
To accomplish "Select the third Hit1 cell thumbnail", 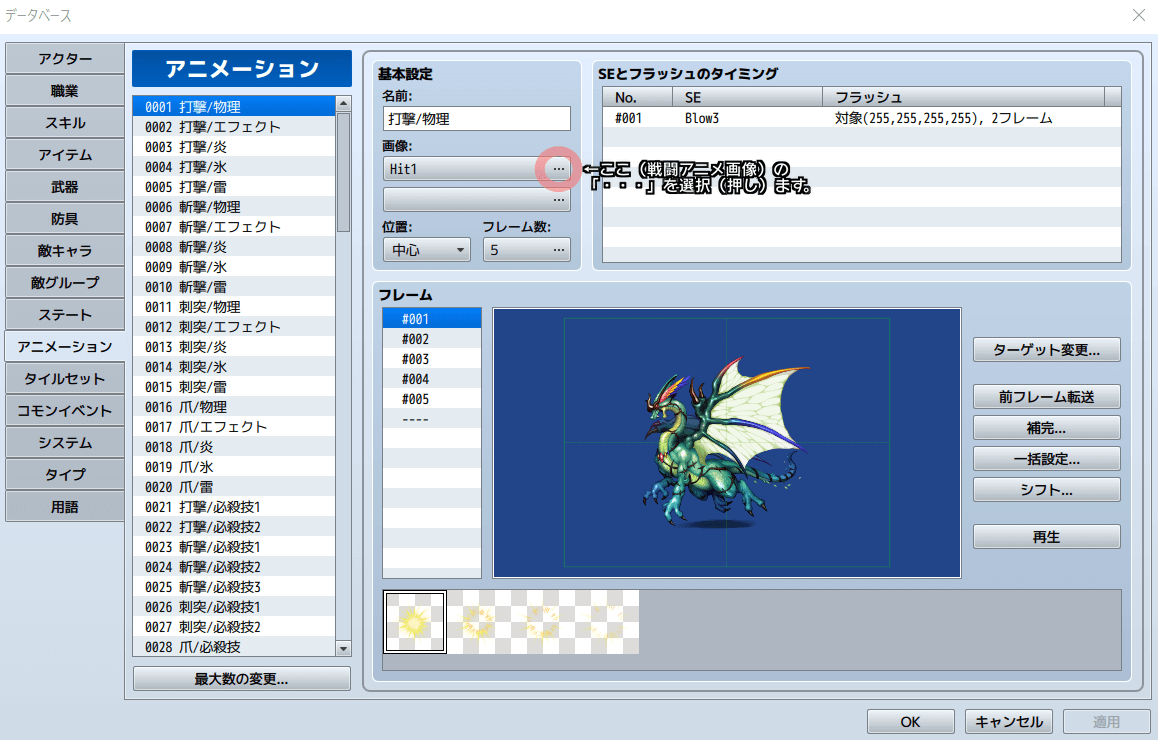I will tap(543, 622).
